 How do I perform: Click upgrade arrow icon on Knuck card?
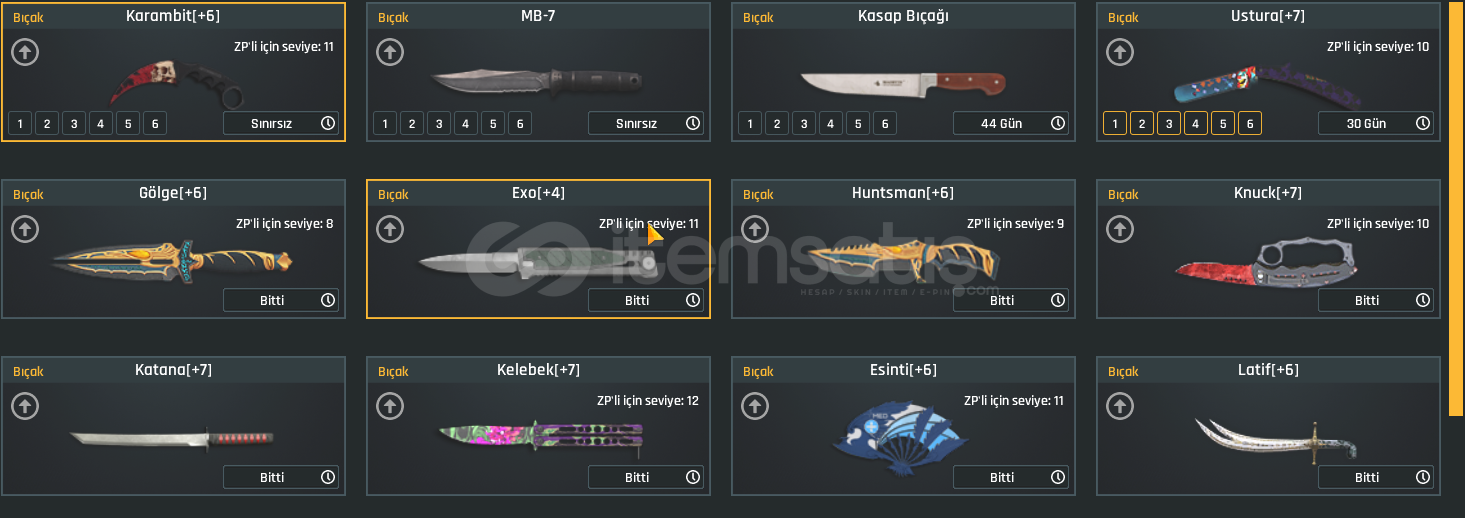coord(1120,229)
